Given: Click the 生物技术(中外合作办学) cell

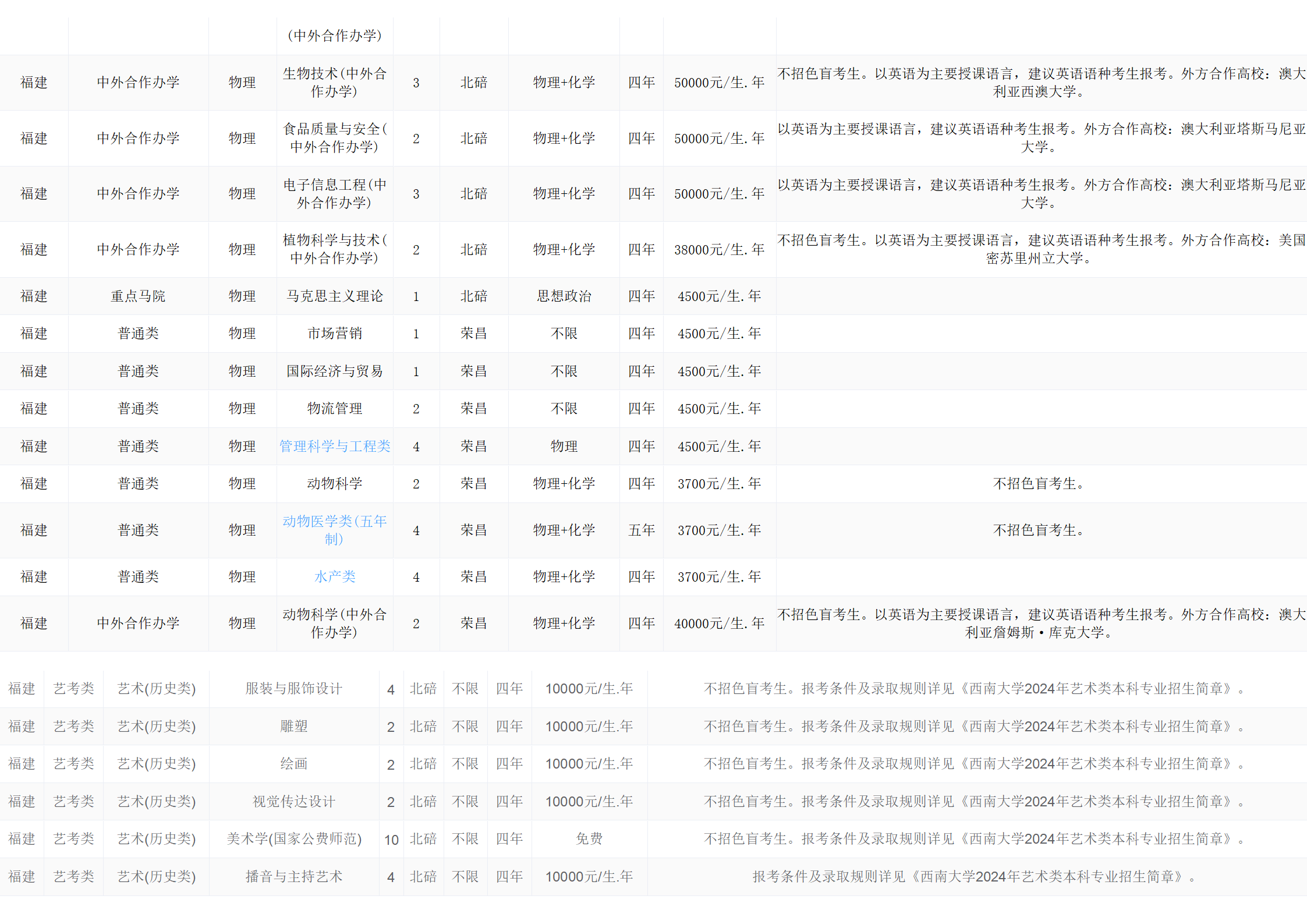Looking at the screenshot, I should click(335, 83).
